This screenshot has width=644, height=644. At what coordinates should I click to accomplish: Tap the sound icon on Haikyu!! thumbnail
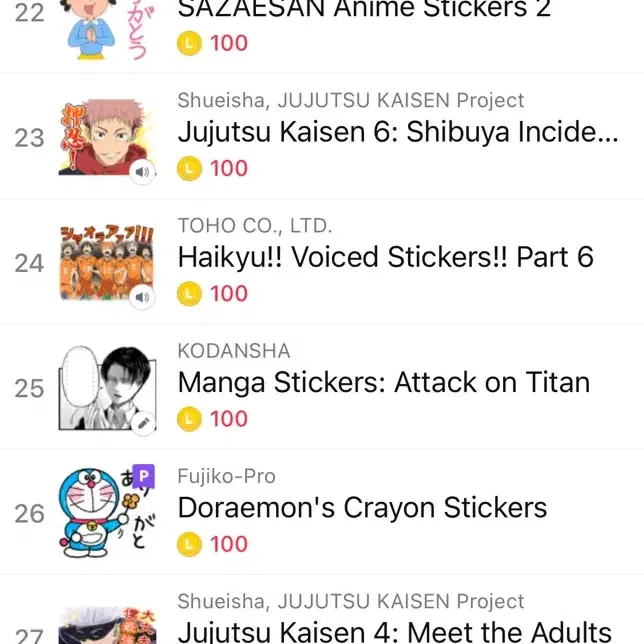pyautogui.click(x=142, y=297)
